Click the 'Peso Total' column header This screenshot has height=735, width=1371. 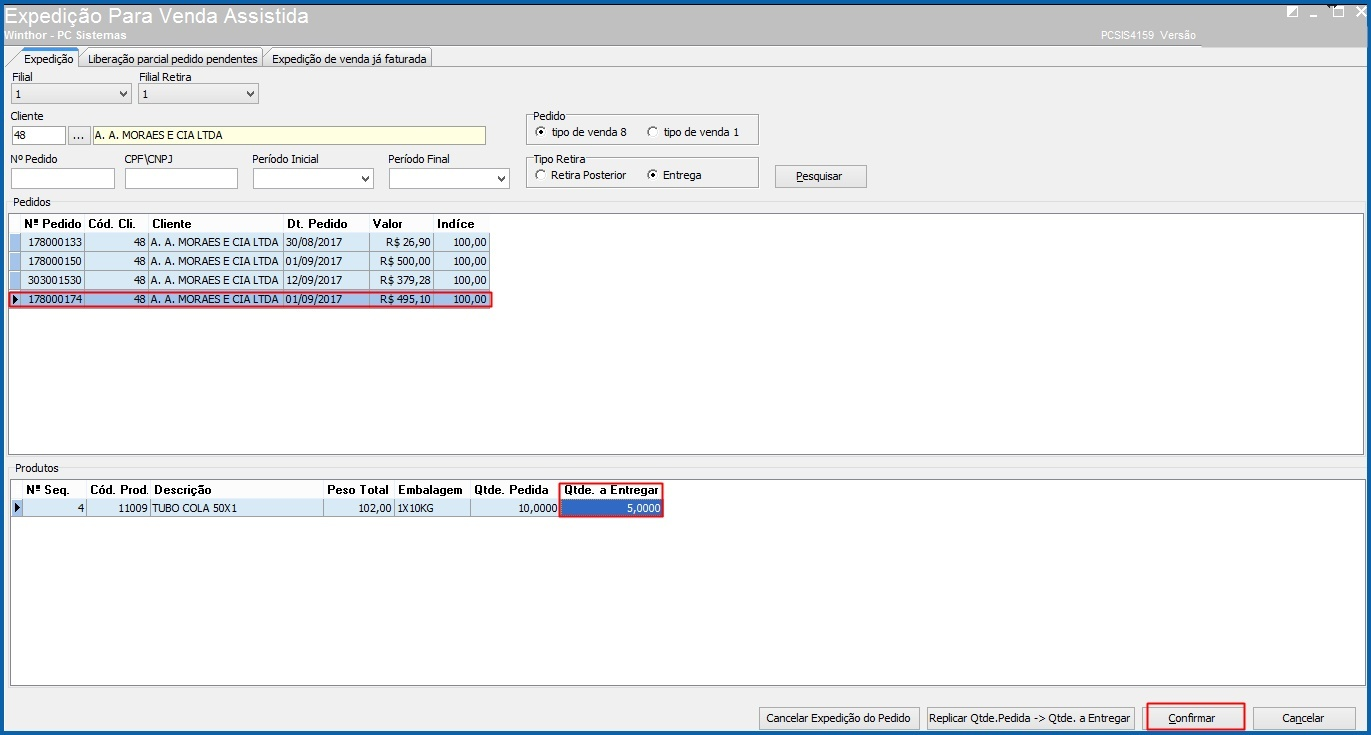point(359,490)
